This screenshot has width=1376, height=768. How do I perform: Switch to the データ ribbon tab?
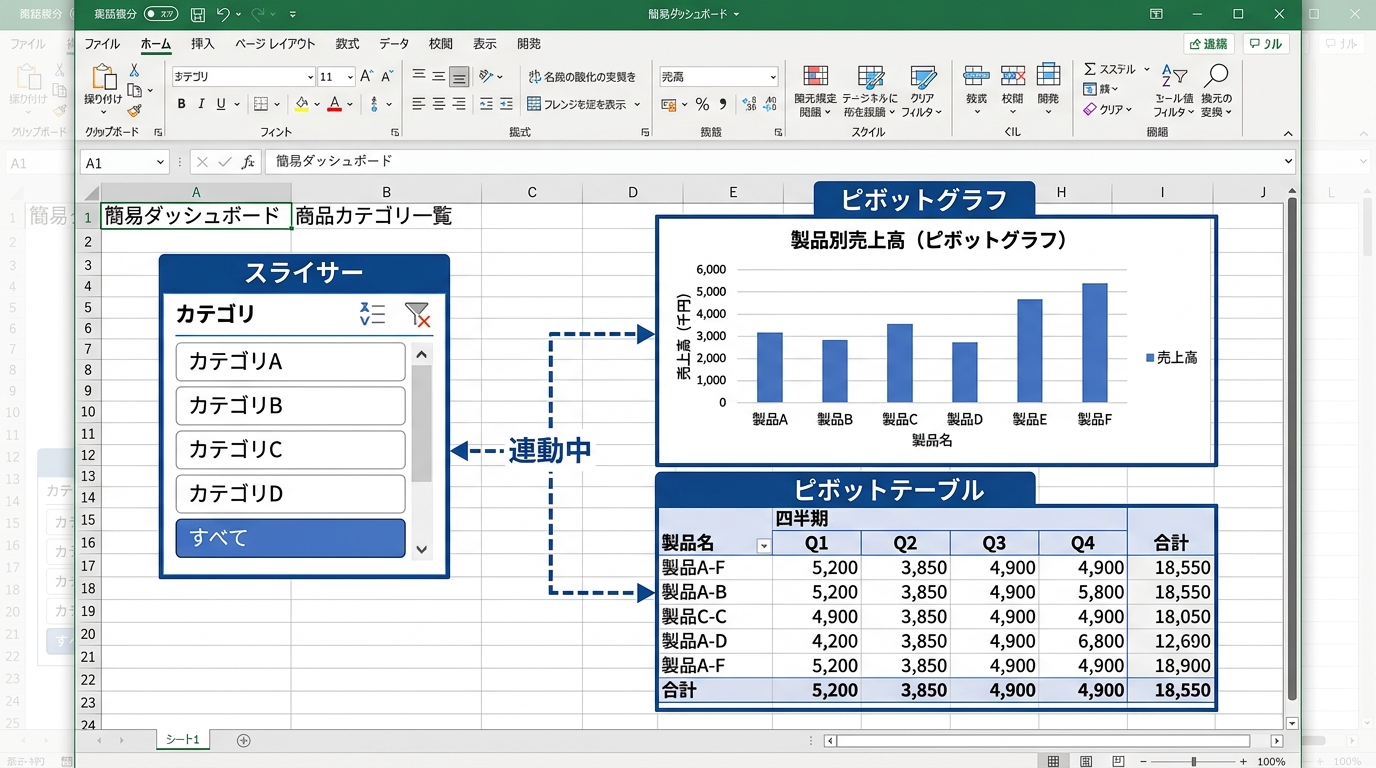pos(394,44)
